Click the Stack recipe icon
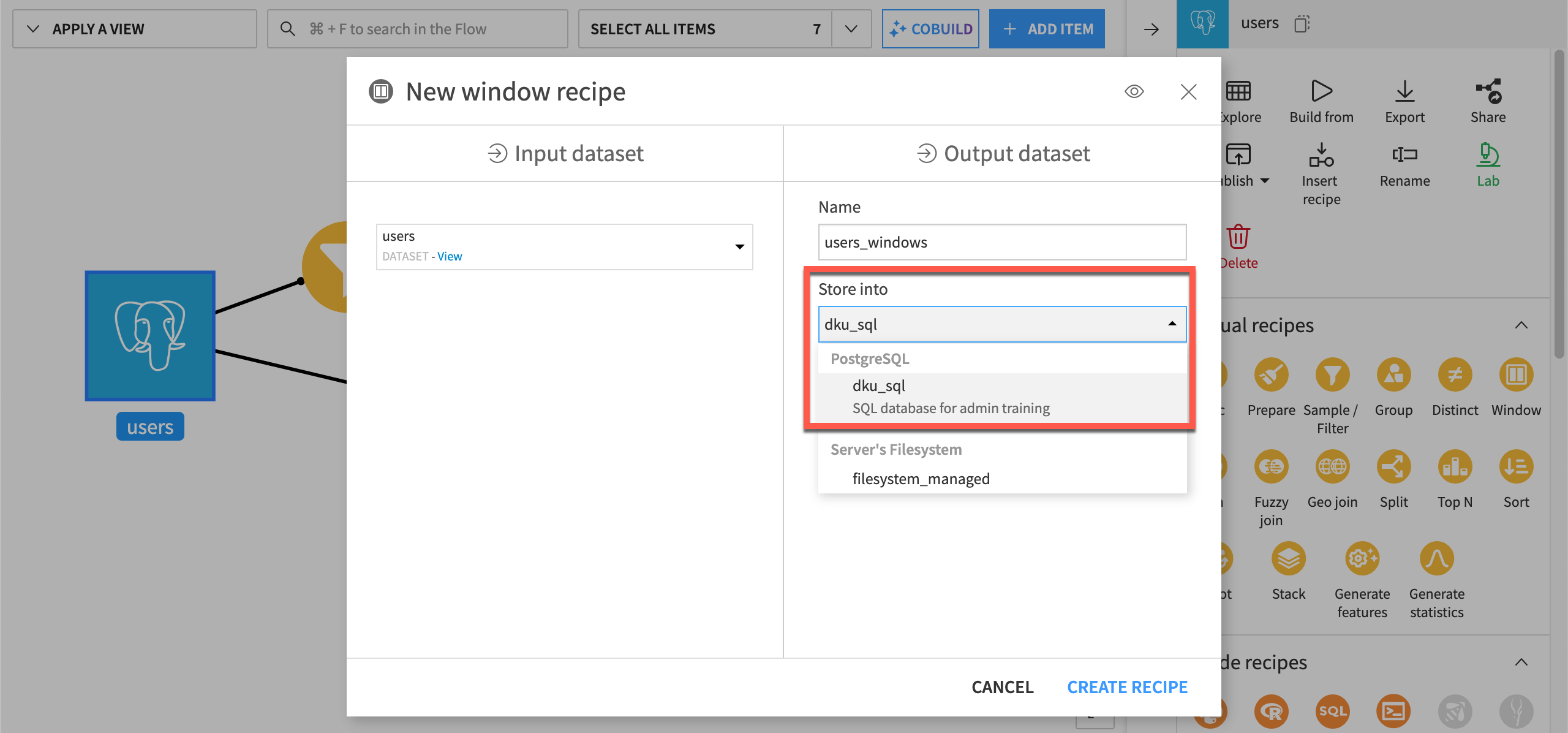This screenshot has height=733, width=1568. pos(1288,558)
